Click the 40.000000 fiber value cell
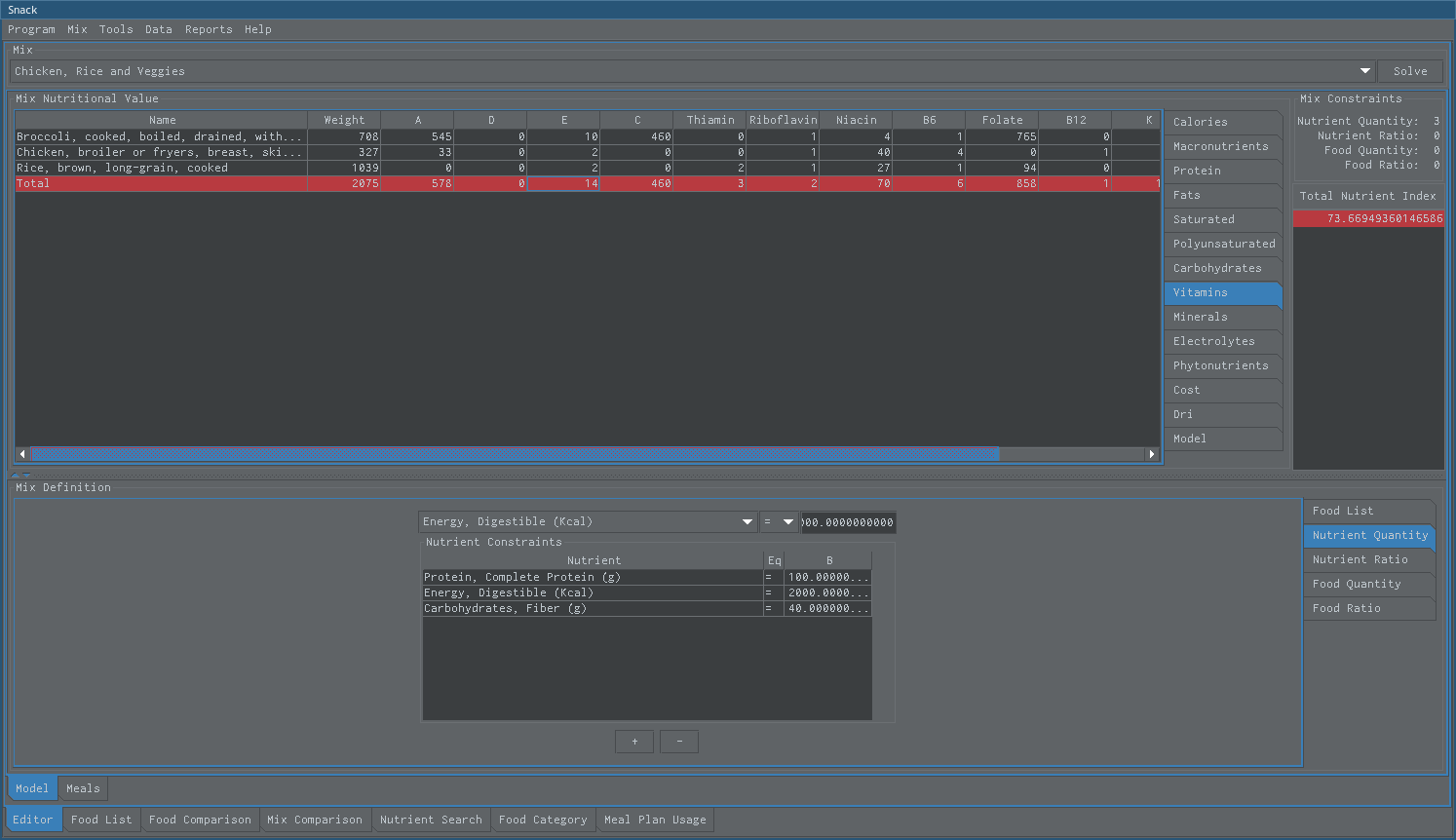1456x840 pixels. pyautogui.click(x=827, y=608)
